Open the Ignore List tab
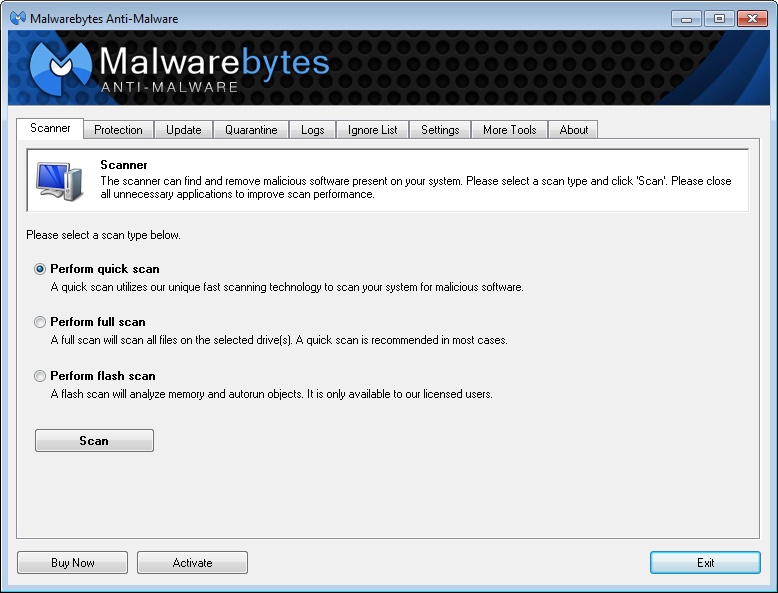The image size is (778, 593). (373, 130)
